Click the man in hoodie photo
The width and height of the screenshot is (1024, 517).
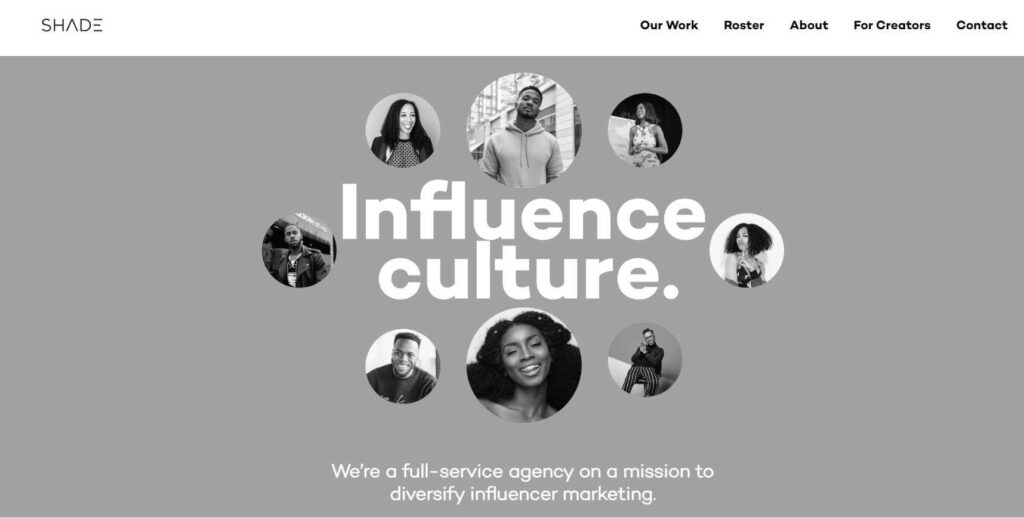524,130
